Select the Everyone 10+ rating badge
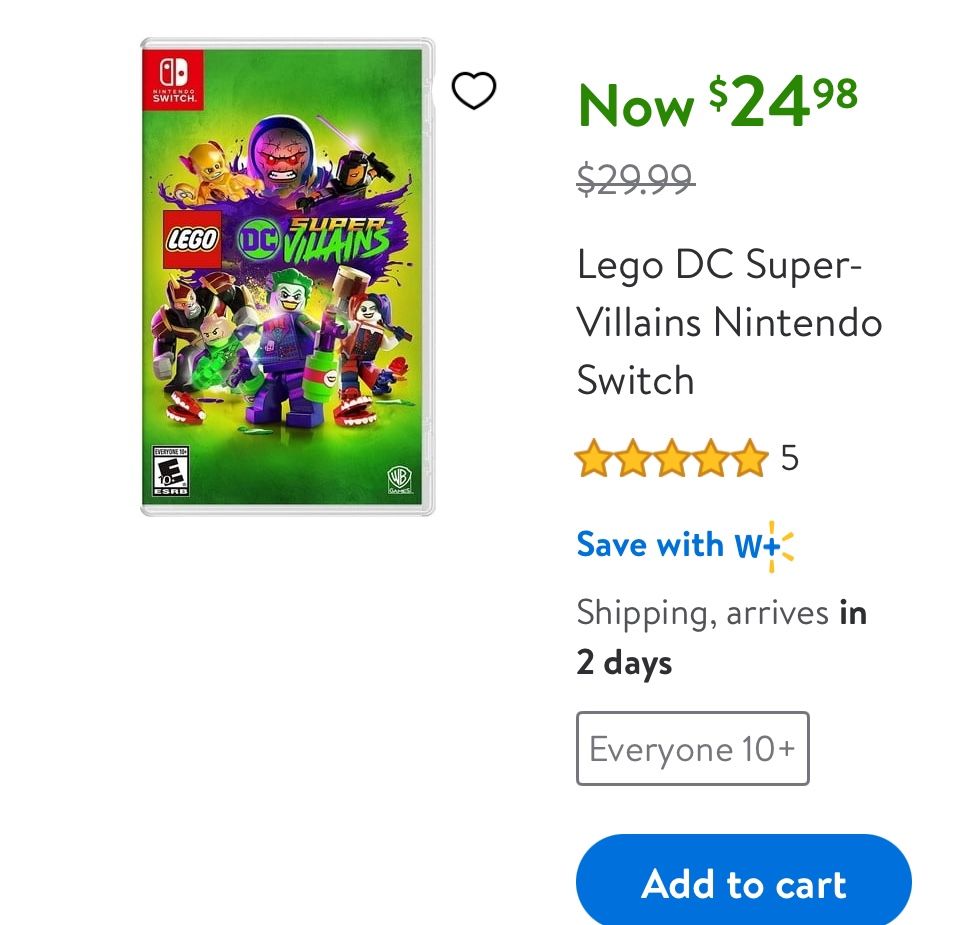The height and width of the screenshot is (925, 960). (x=692, y=748)
